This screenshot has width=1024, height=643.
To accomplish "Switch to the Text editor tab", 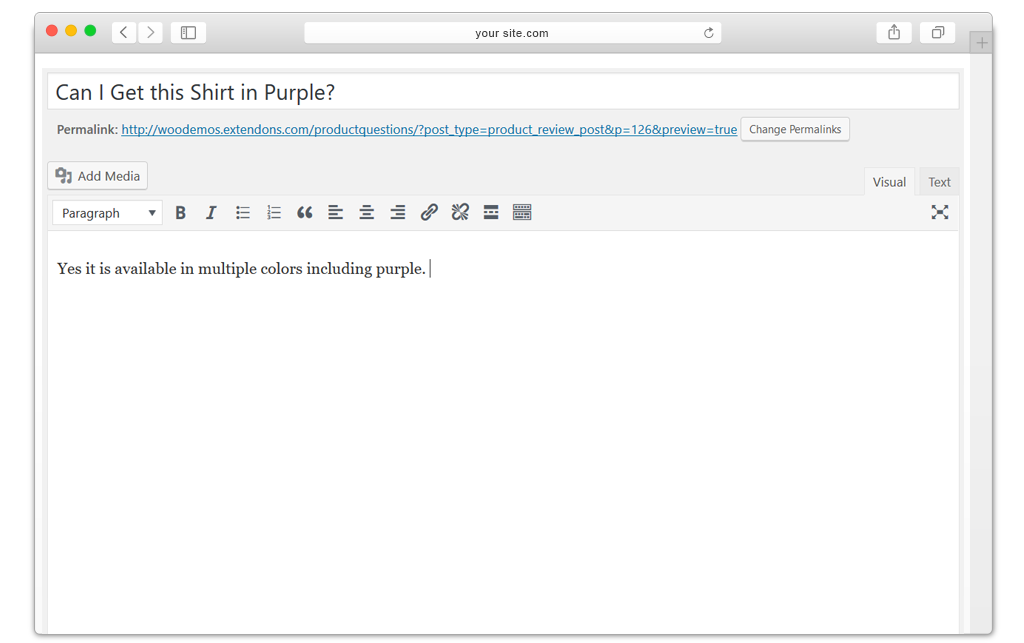I will [x=939, y=181].
